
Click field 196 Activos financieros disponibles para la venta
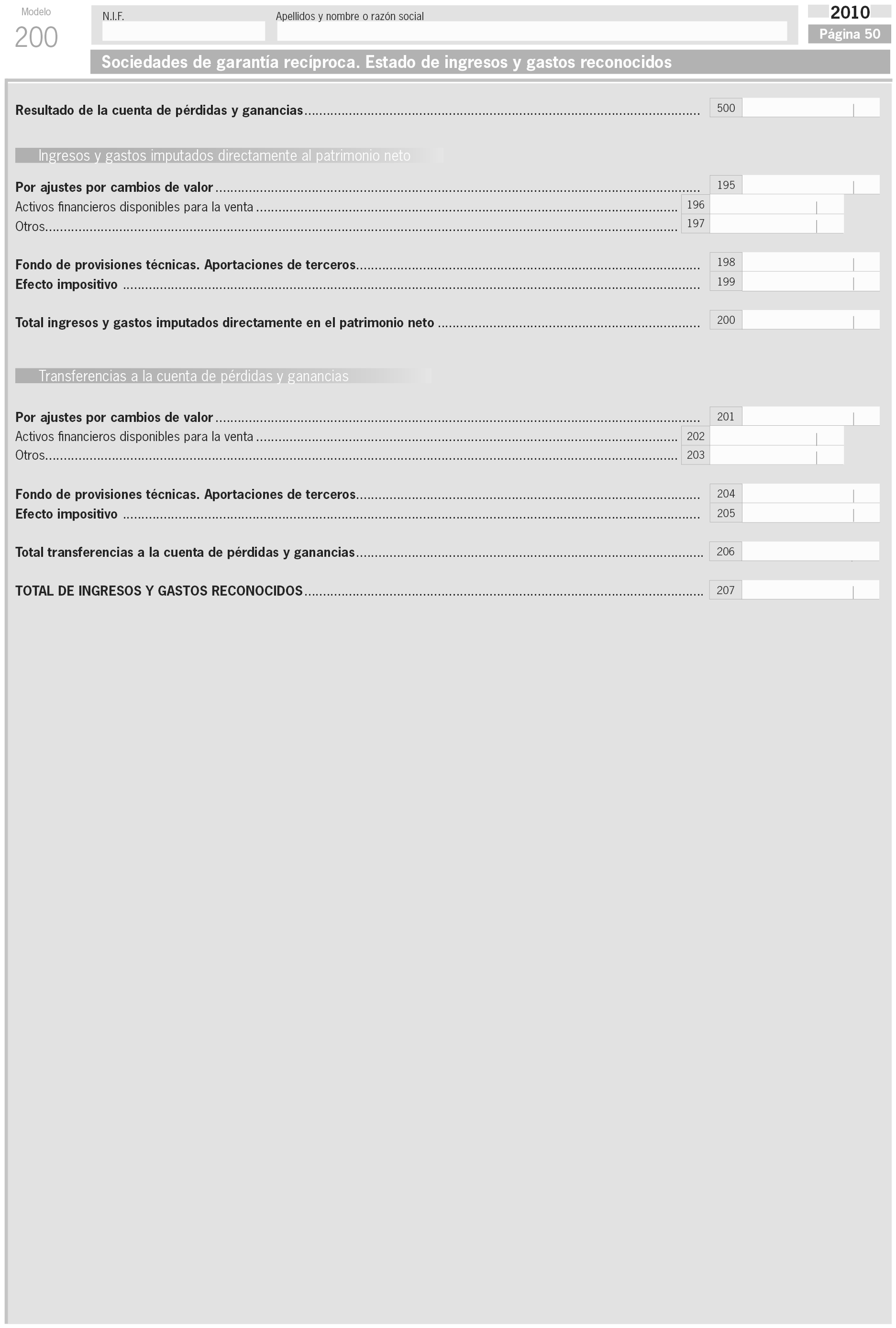[776, 205]
